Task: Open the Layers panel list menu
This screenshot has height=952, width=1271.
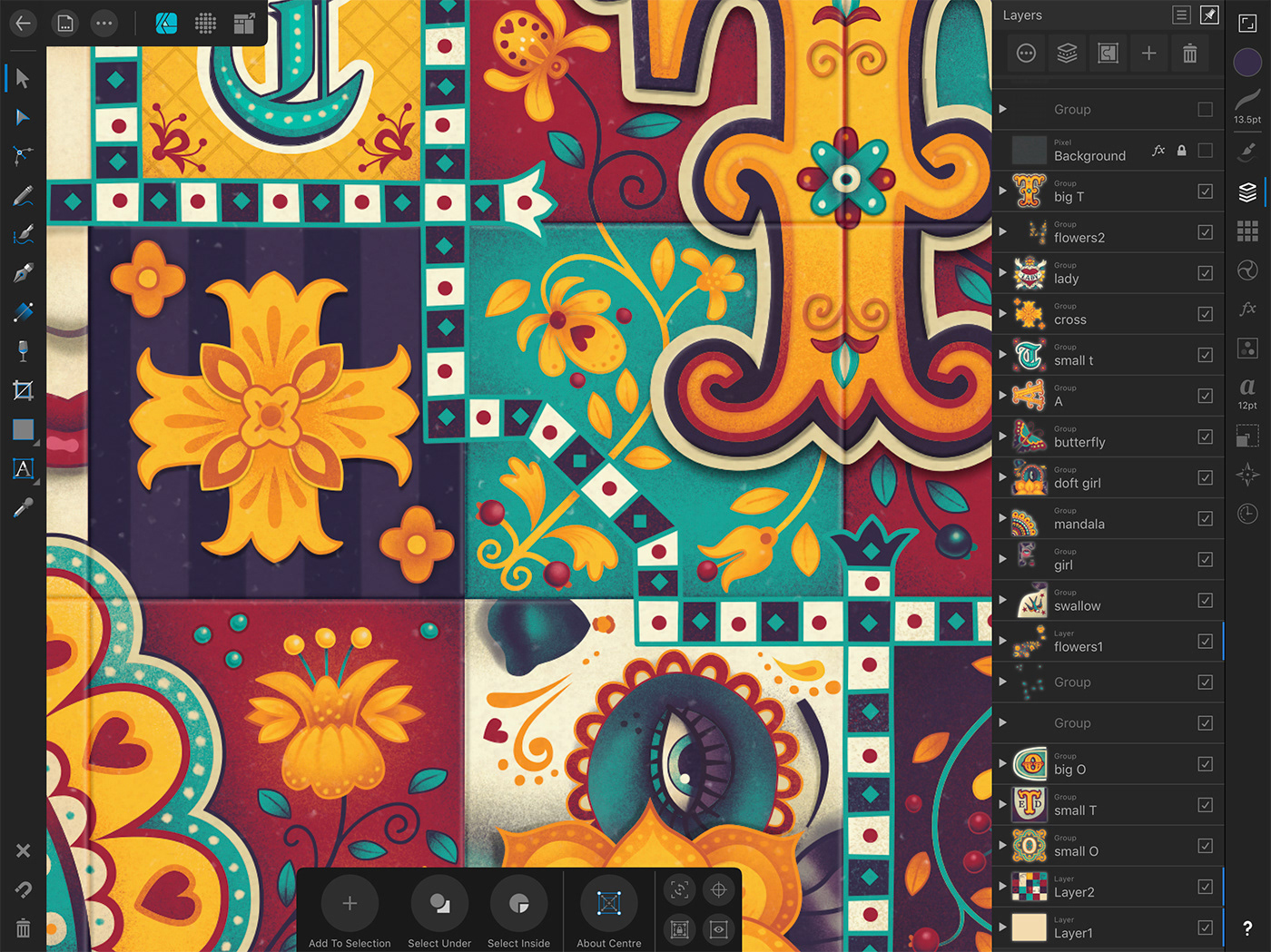Action: pos(1181,15)
